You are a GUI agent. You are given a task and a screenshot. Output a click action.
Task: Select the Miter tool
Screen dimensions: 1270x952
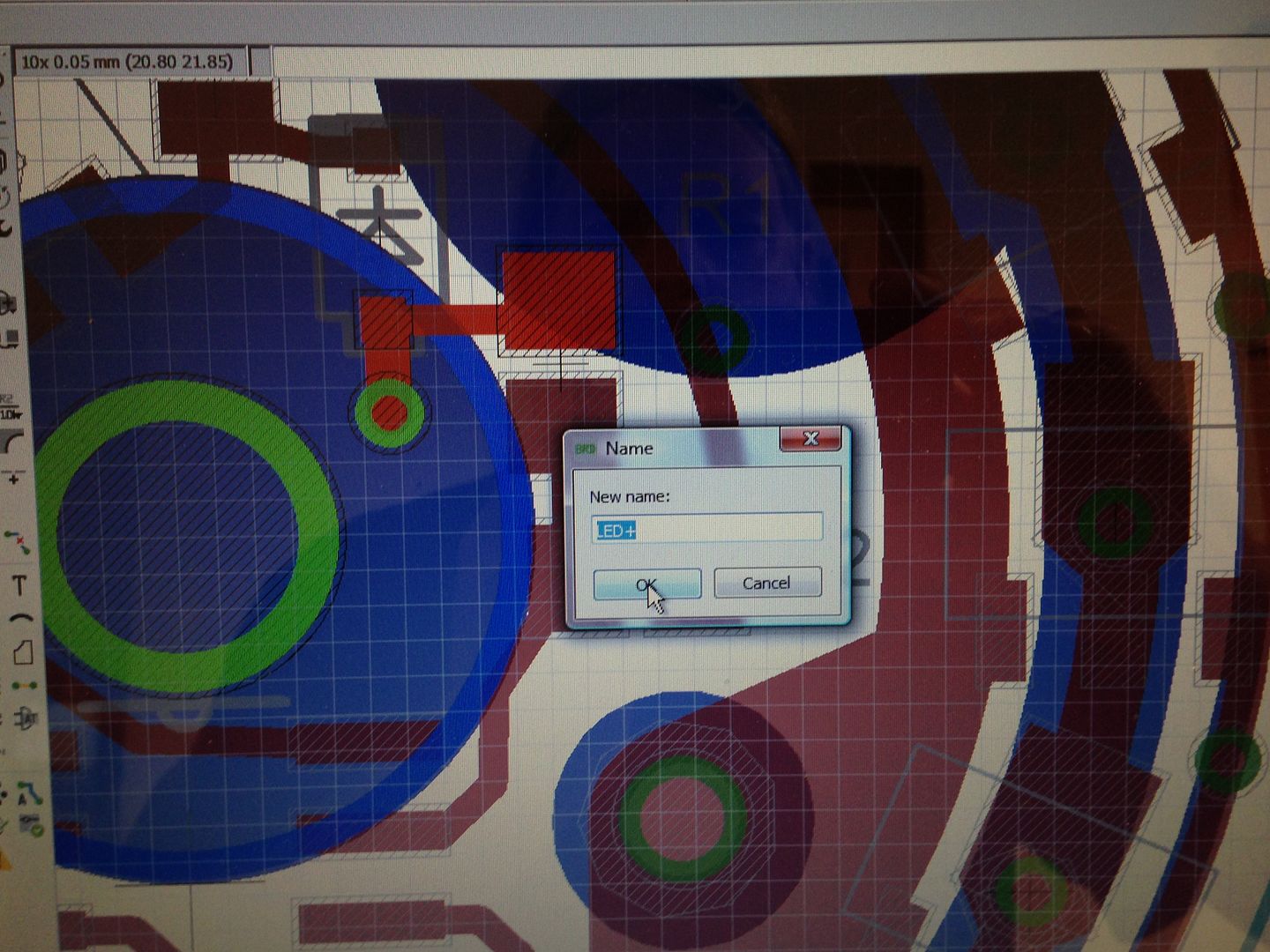pyautogui.click(x=11, y=443)
